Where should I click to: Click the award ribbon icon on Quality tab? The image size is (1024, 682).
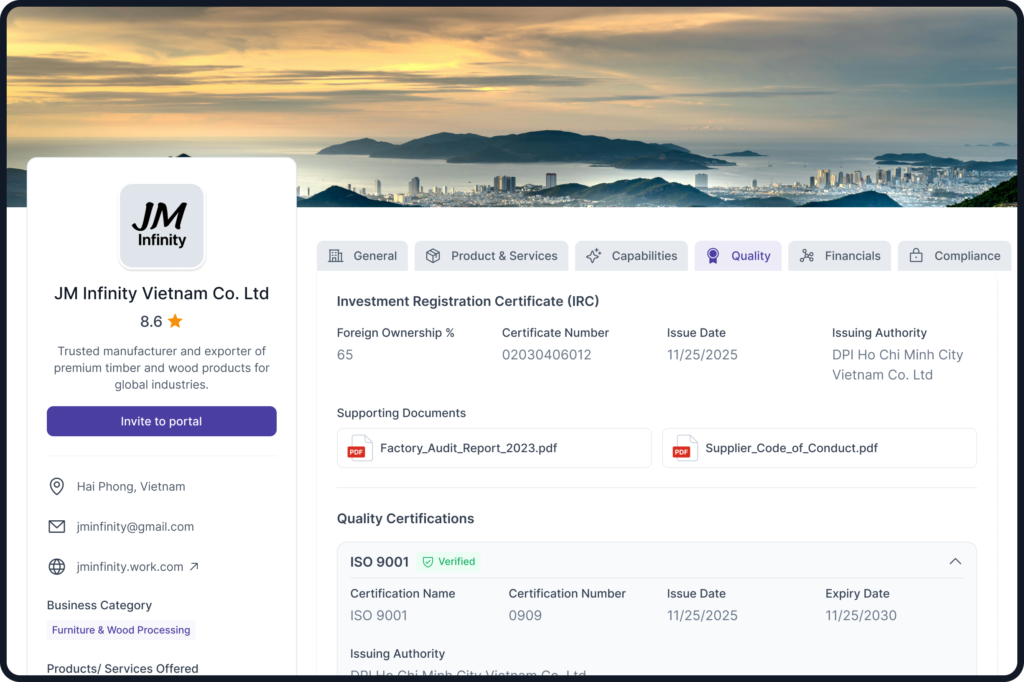tap(713, 256)
